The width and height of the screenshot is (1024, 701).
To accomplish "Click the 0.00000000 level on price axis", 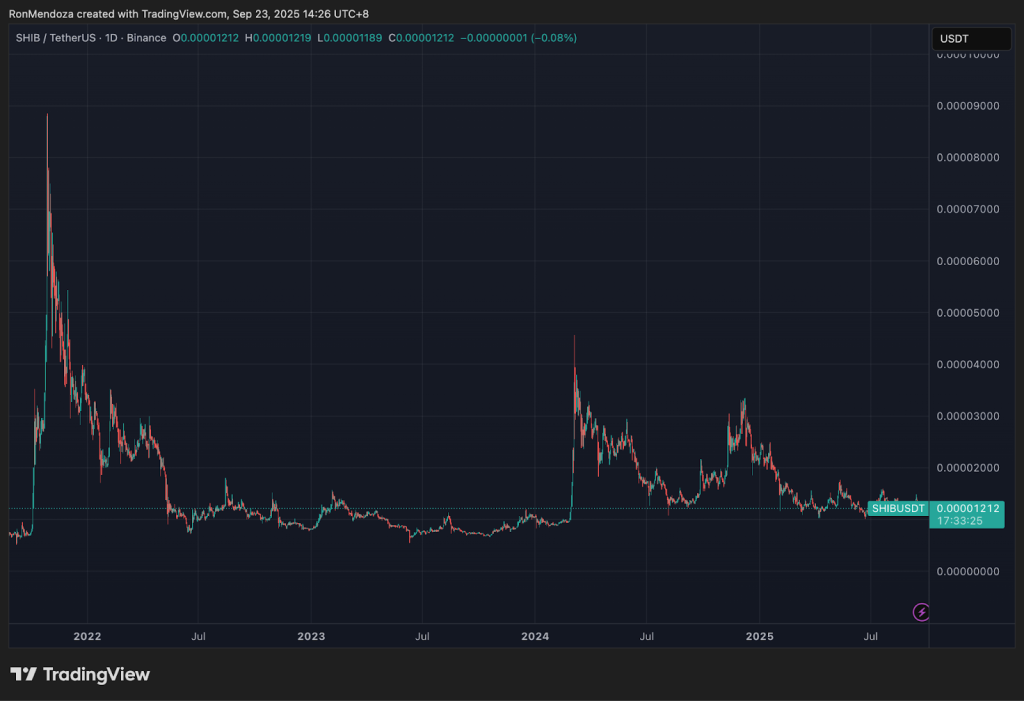I will click(966, 571).
